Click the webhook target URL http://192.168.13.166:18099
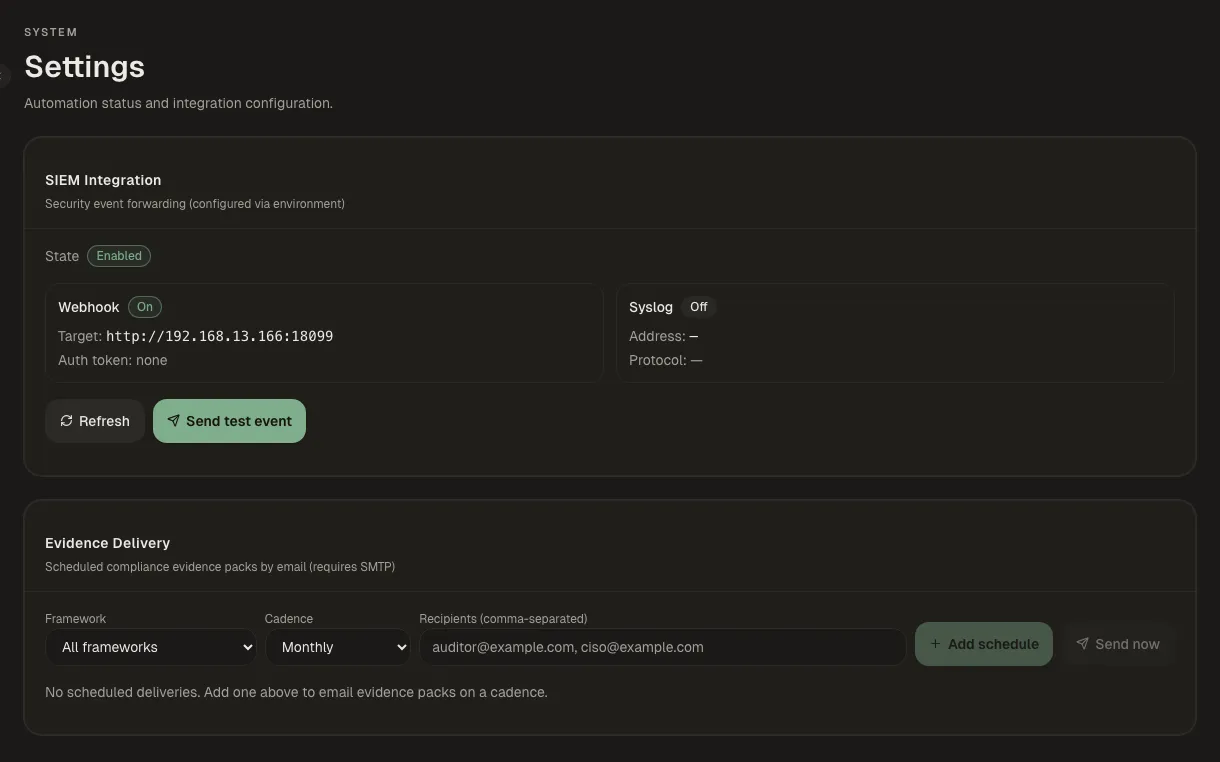 tap(220, 336)
